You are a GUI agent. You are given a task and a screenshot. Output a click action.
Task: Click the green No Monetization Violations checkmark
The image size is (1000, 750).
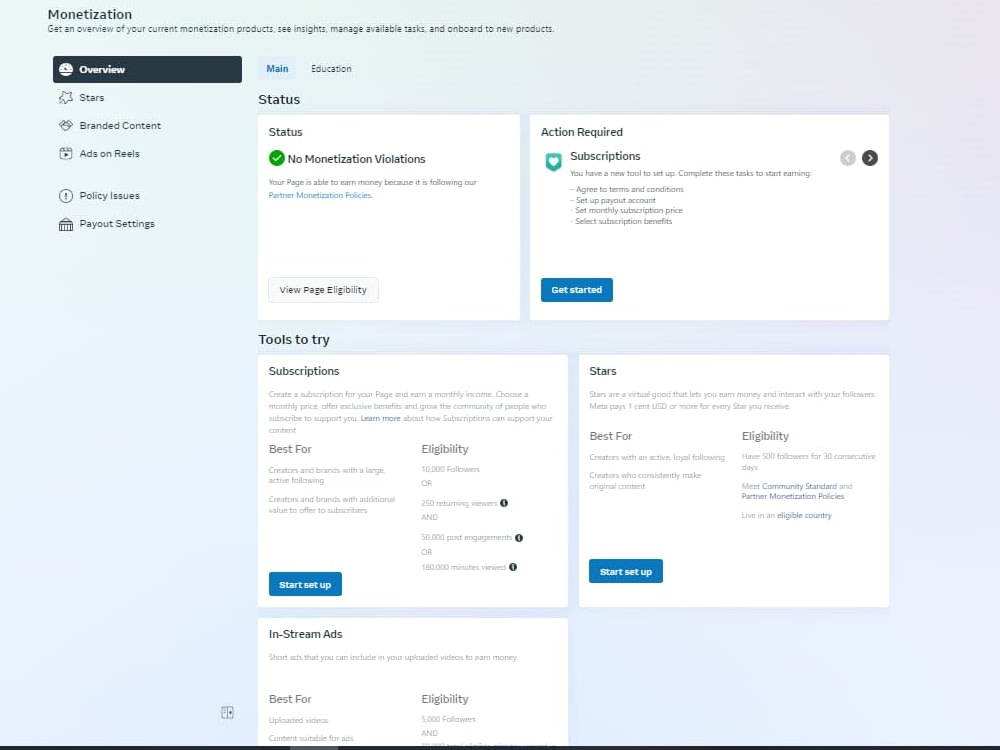[277, 158]
